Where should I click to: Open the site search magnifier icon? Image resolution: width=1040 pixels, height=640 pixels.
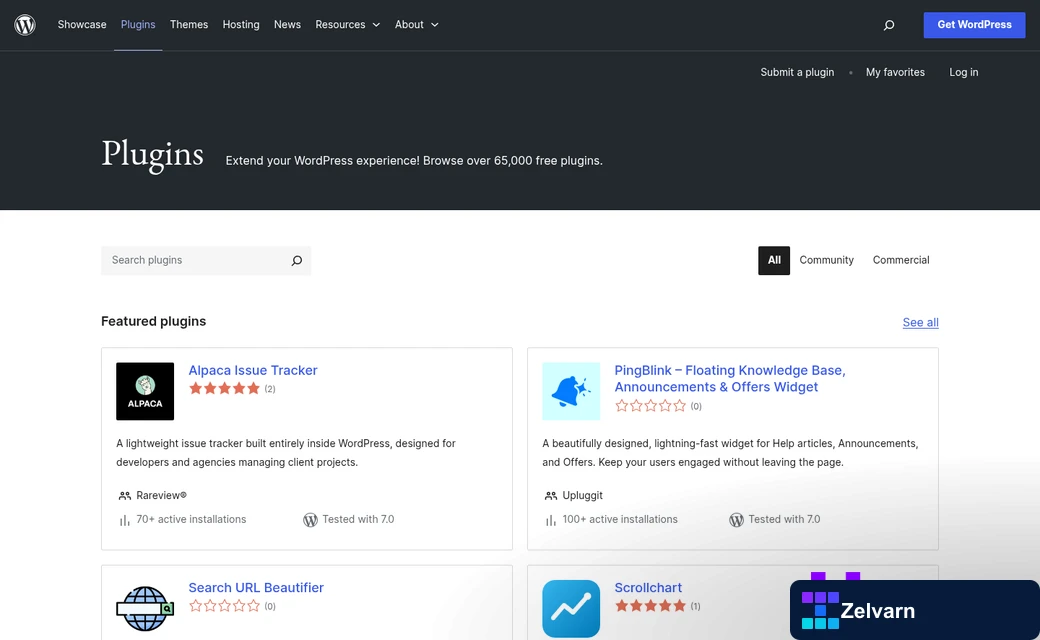click(889, 25)
